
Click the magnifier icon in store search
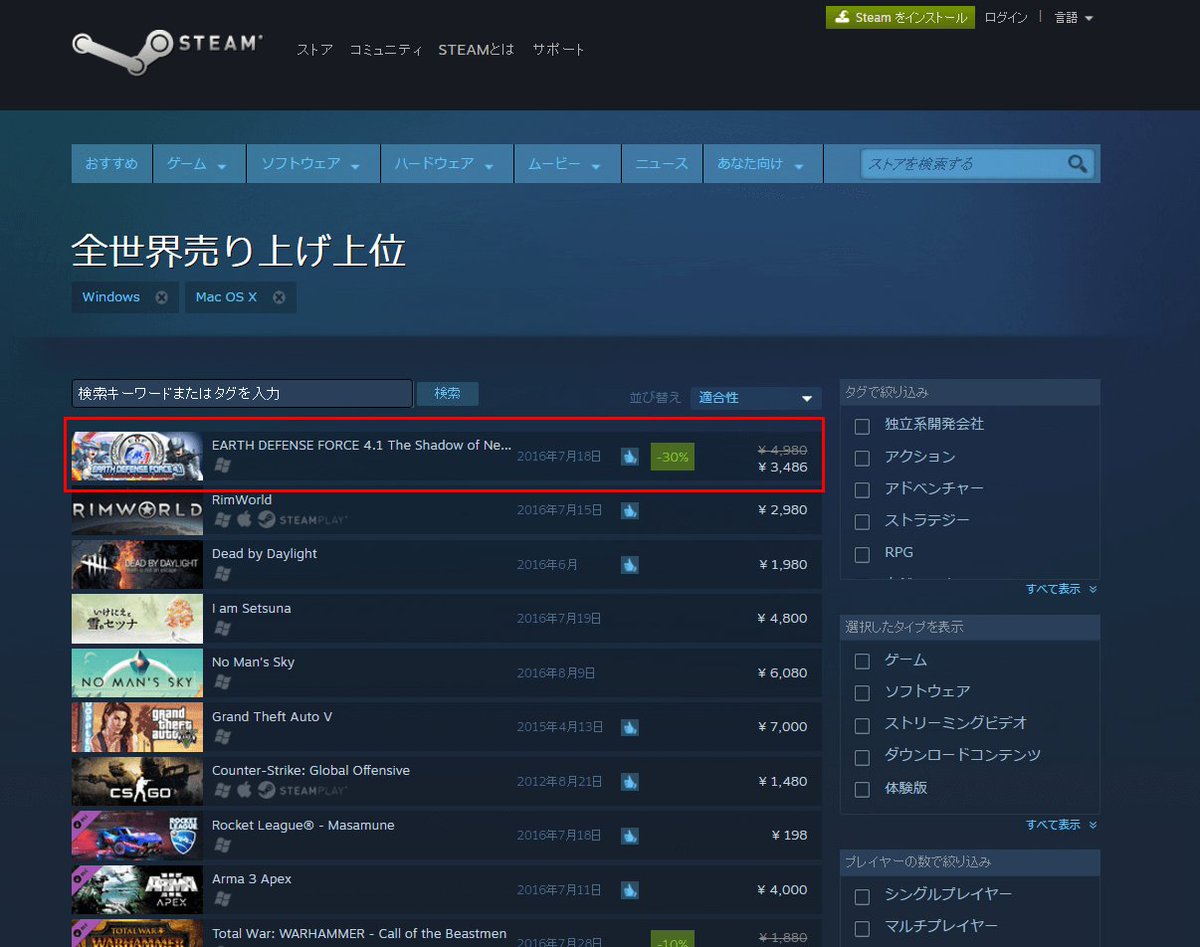[x=1077, y=164]
